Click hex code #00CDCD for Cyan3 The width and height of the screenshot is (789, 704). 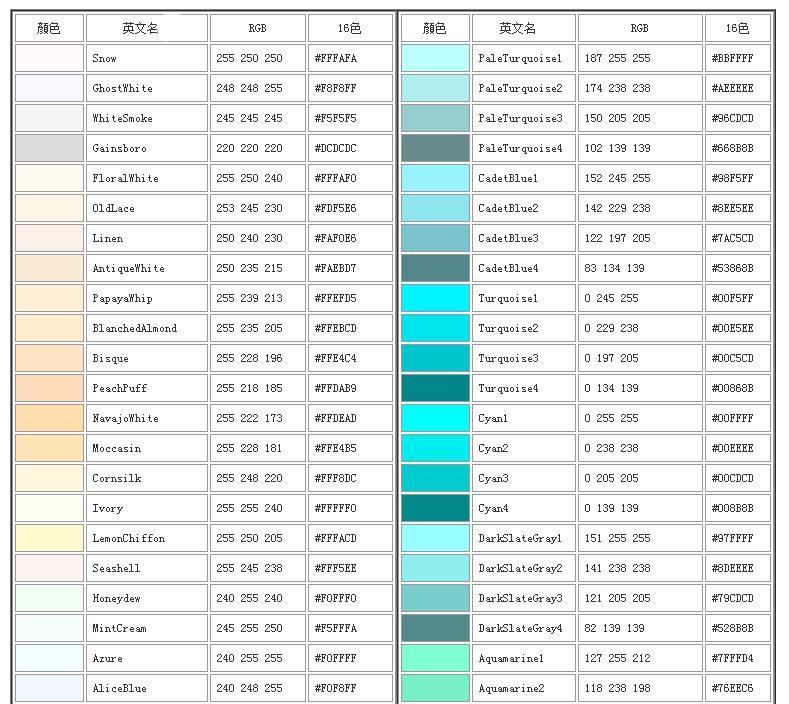737,478
